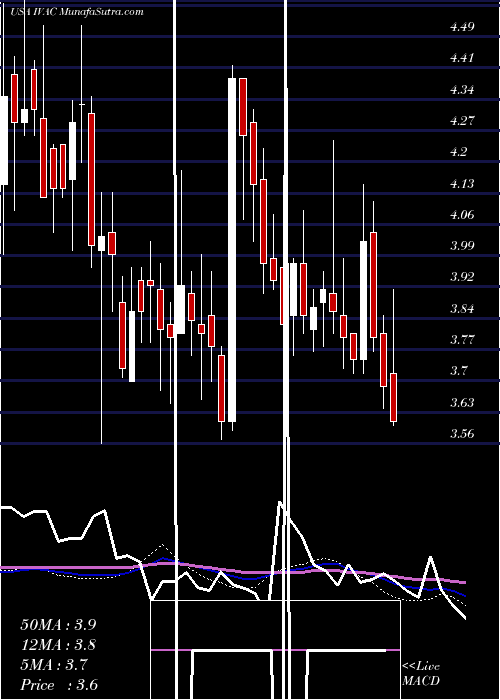Viewport: 500px width, 700px height.
Task: Click the <<Live MACD label
Action: coord(421,674)
